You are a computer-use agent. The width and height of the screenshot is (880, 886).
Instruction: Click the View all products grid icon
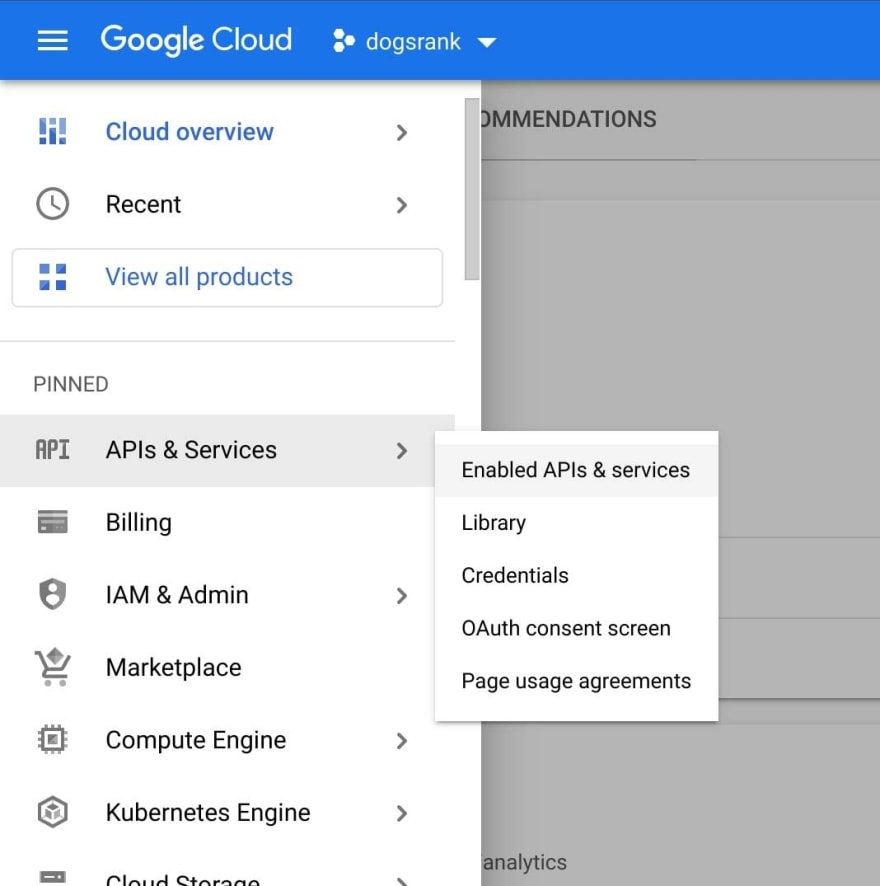pos(53,277)
